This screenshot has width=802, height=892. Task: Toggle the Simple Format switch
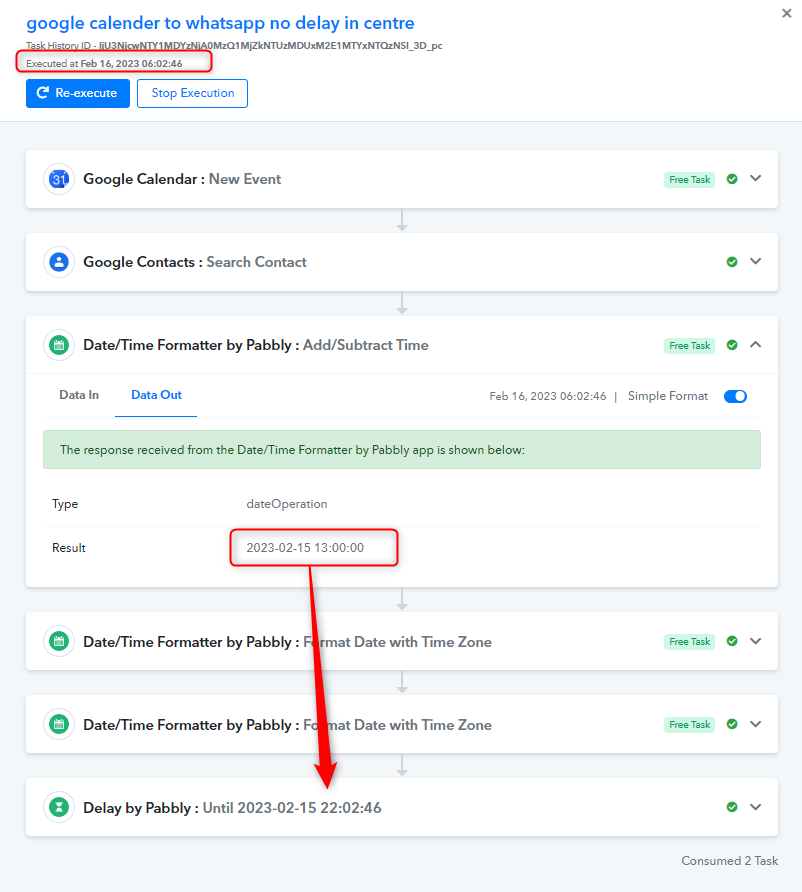[x=735, y=397]
